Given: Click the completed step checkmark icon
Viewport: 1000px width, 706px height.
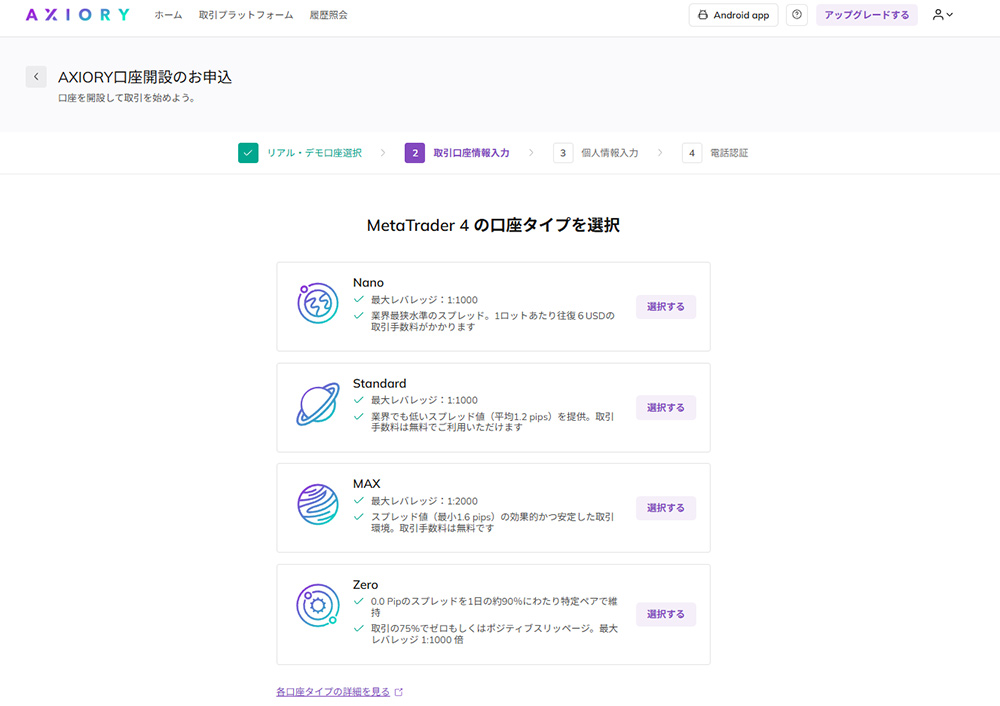Looking at the screenshot, I should (248, 153).
